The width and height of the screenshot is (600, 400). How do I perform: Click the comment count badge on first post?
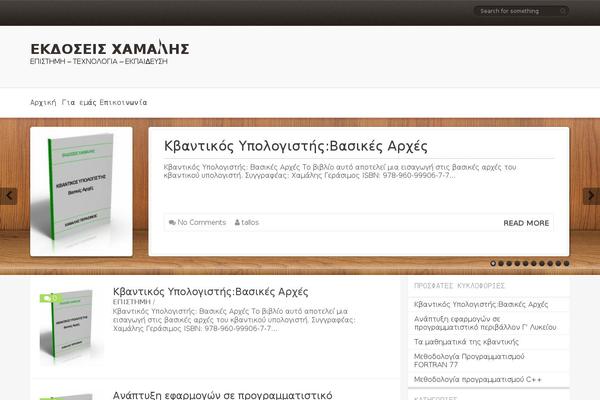(x=50, y=298)
